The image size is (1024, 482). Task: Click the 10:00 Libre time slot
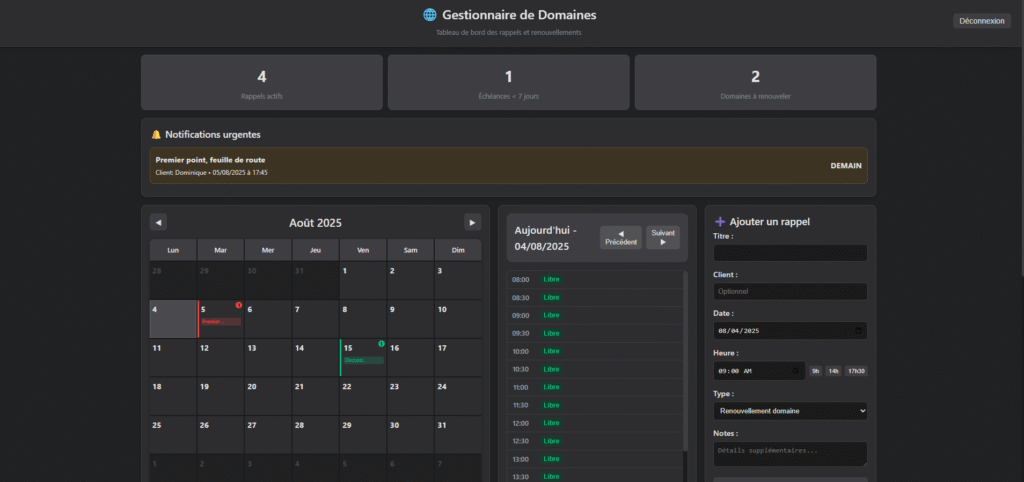coord(595,351)
